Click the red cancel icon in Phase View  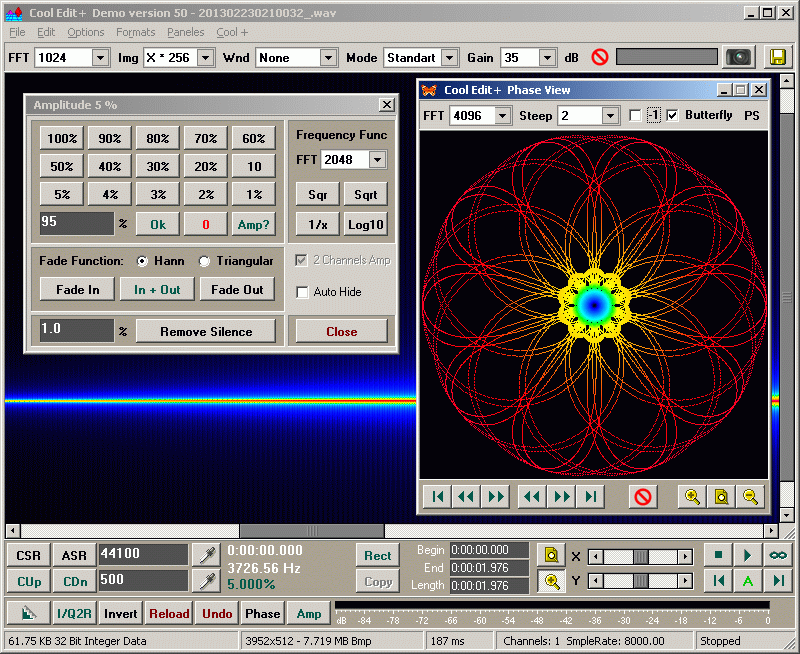[x=643, y=496]
